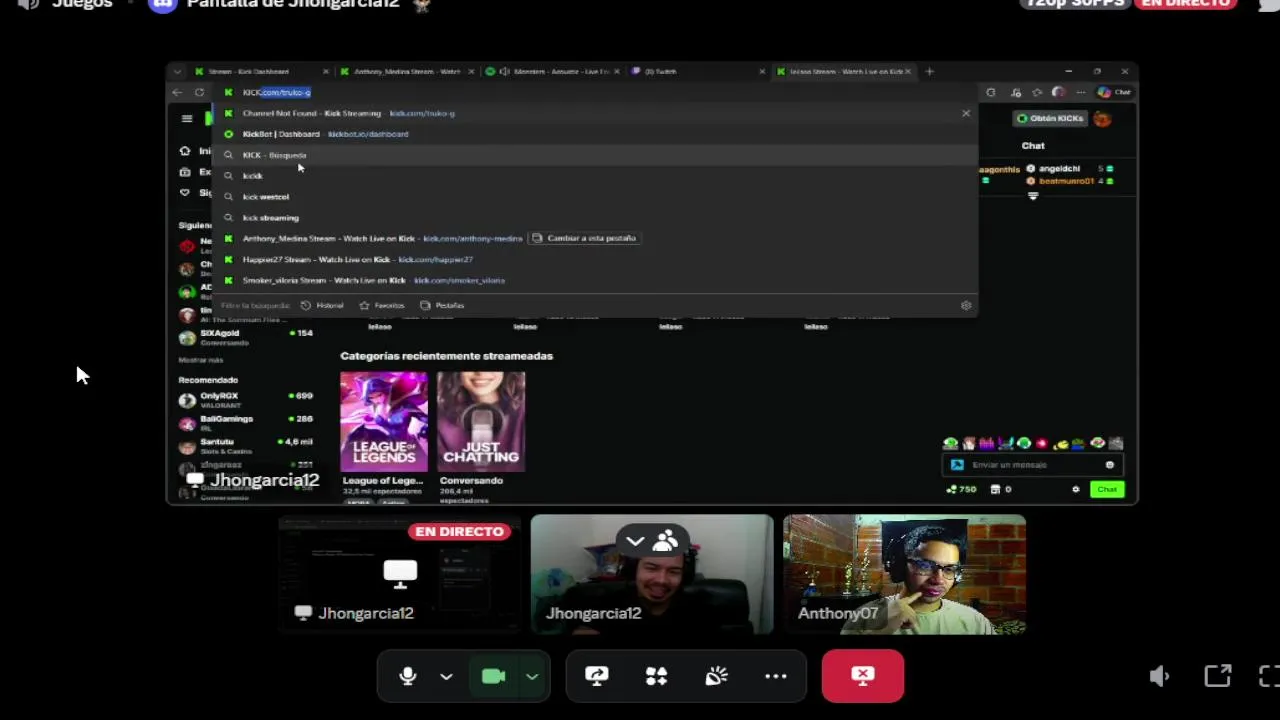1280x720 pixels.
Task: Open suggestion dropdown settings gear
Action: coord(966,305)
